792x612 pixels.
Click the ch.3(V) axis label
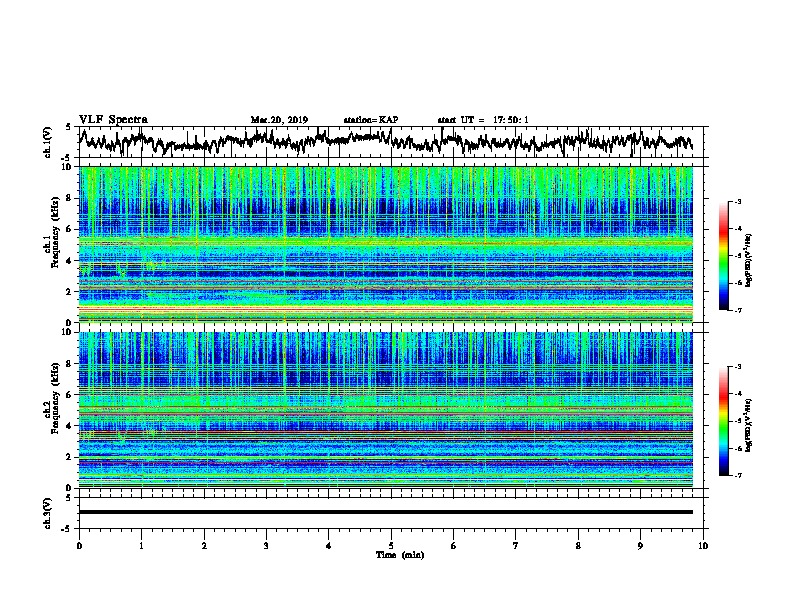click(x=48, y=513)
